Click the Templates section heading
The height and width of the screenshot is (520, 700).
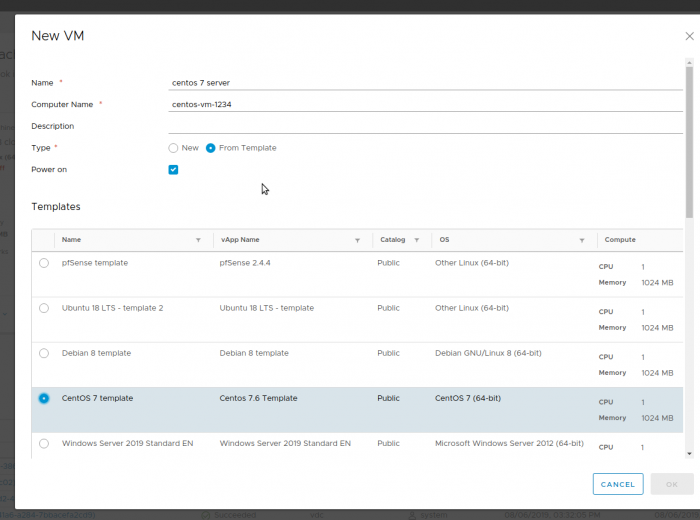click(56, 207)
